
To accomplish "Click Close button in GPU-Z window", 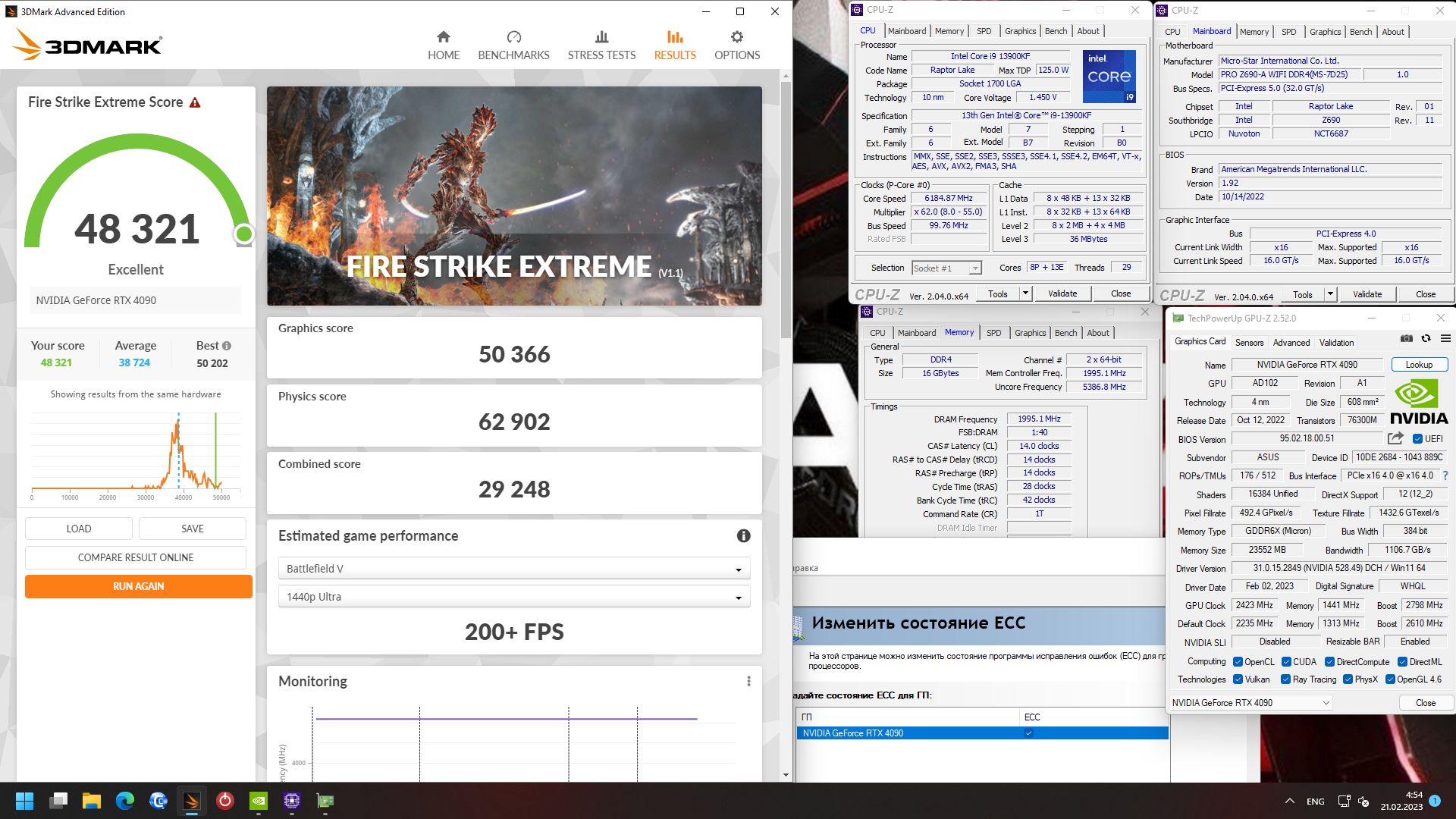I will [1425, 703].
